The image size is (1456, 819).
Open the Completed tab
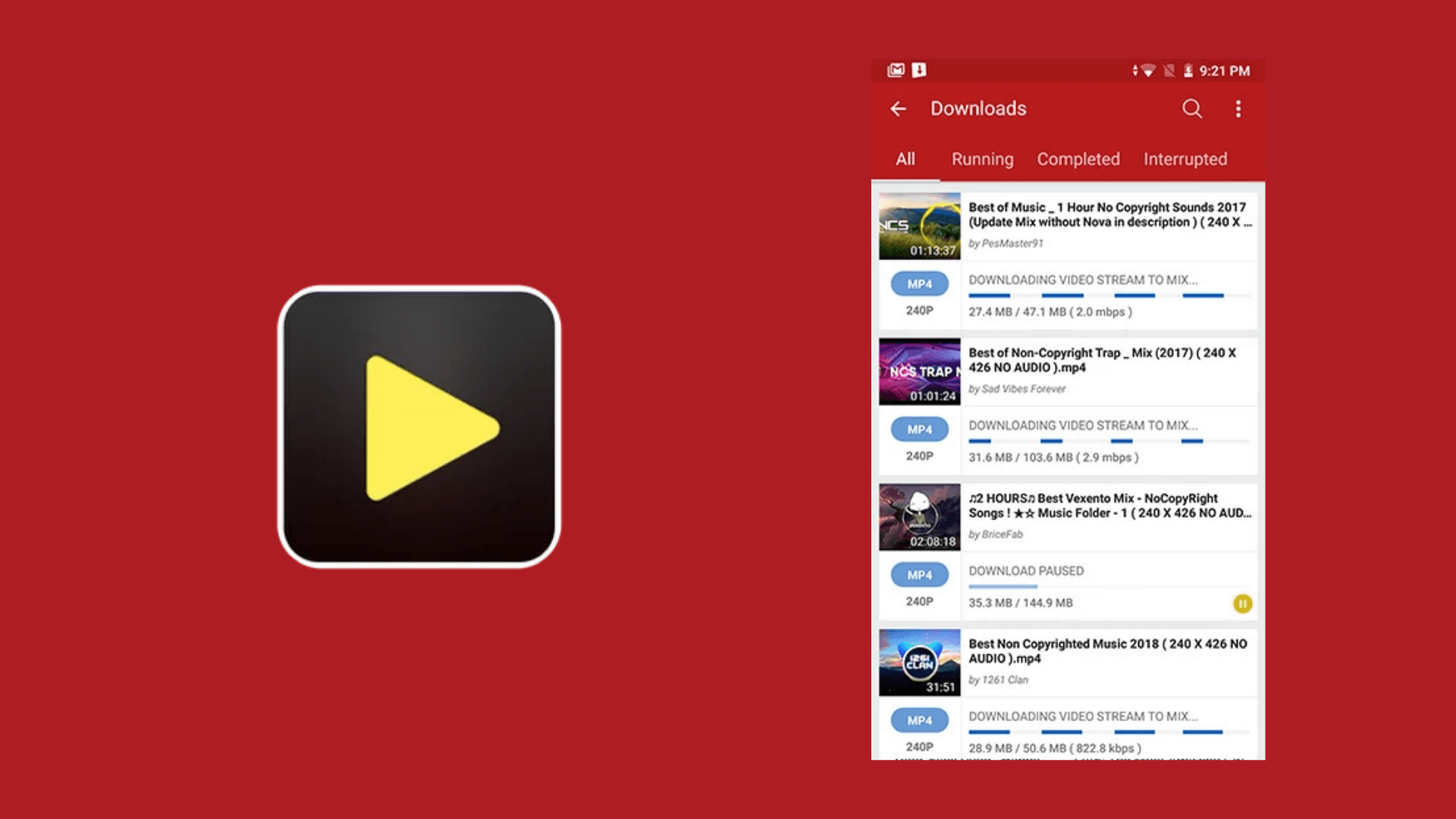(x=1078, y=159)
